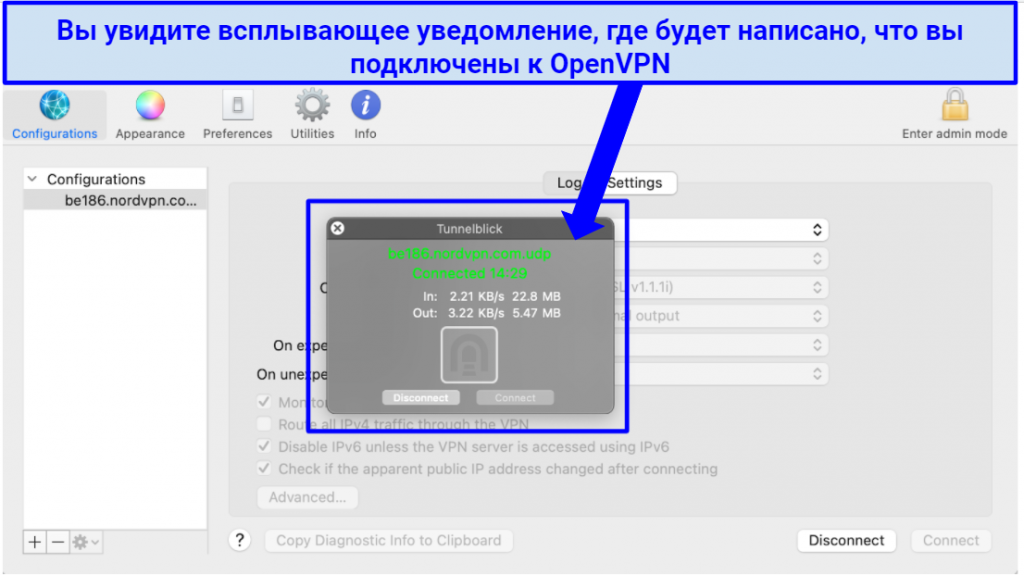This screenshot has width=1024, height=576.
Task: Click the tunnel icon in Tunnelblick popup
Action: click(469, 355)
